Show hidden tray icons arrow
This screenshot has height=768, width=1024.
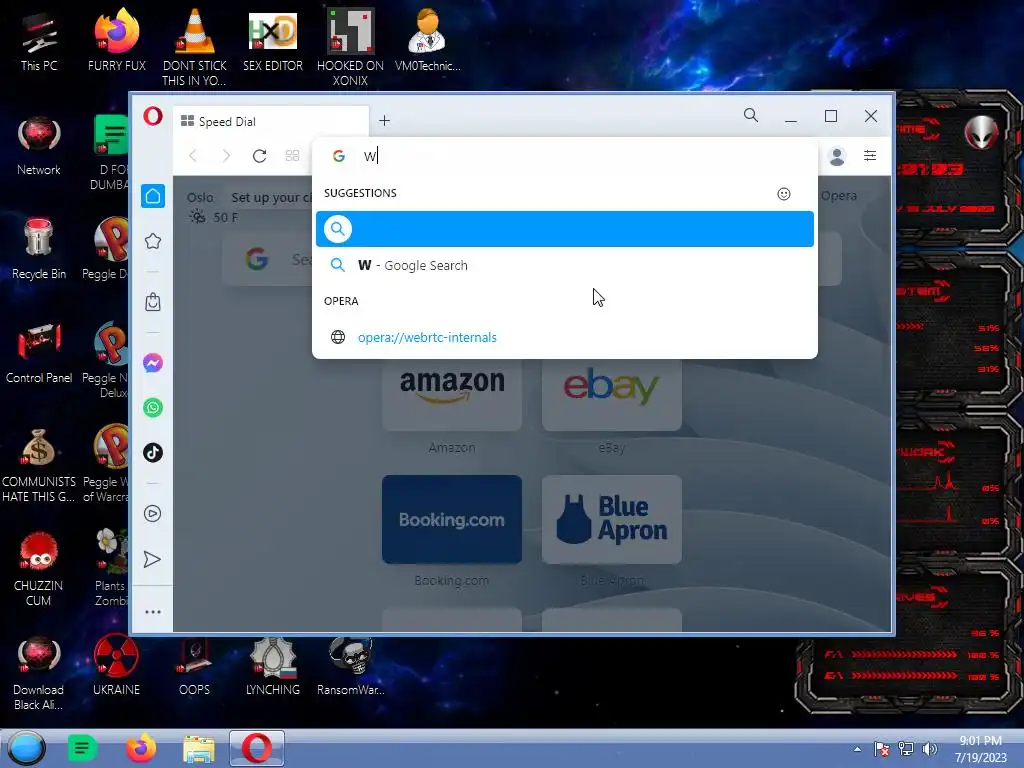[x=857, y=749]
